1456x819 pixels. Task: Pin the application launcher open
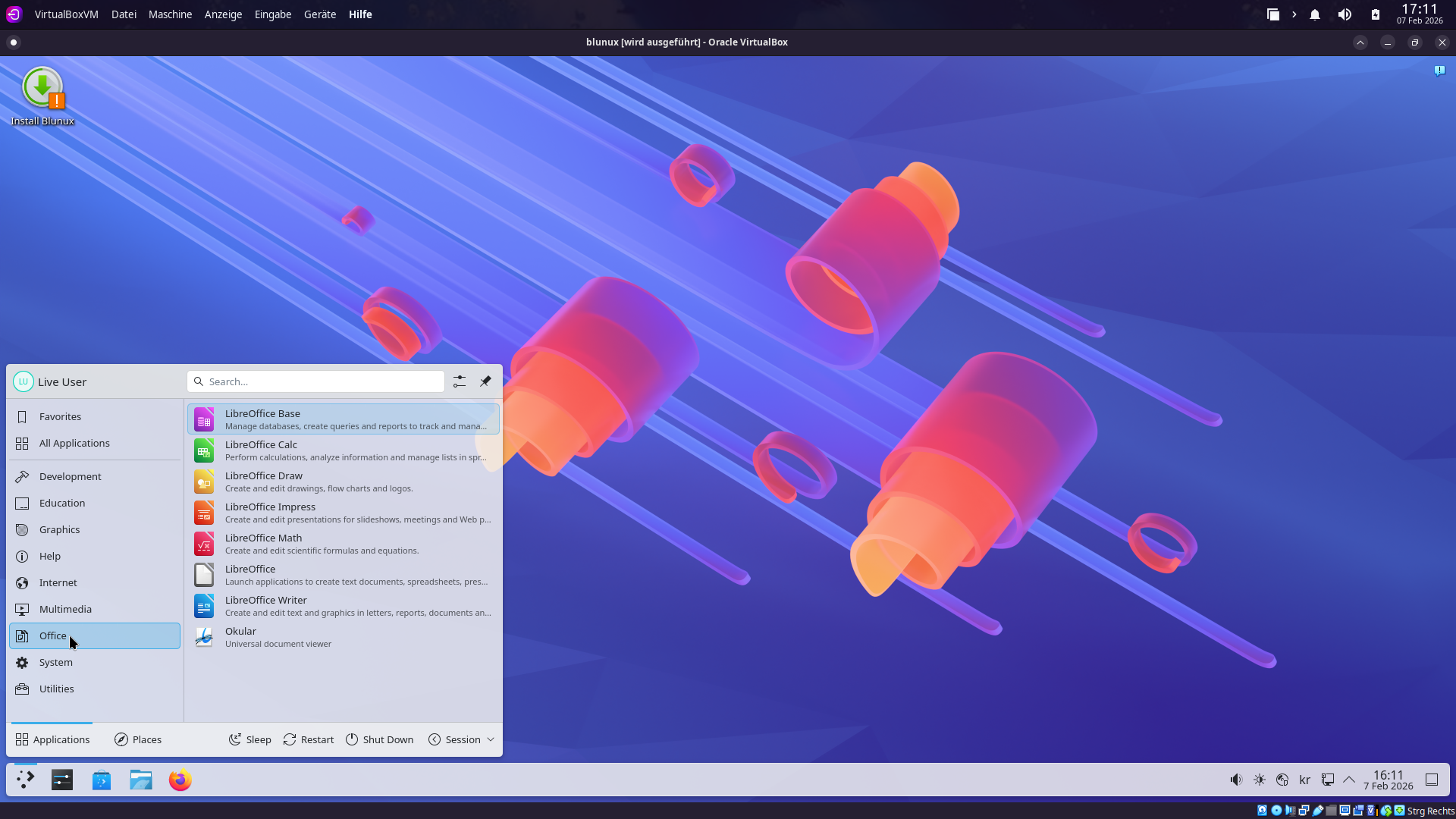tap(485, 381)
